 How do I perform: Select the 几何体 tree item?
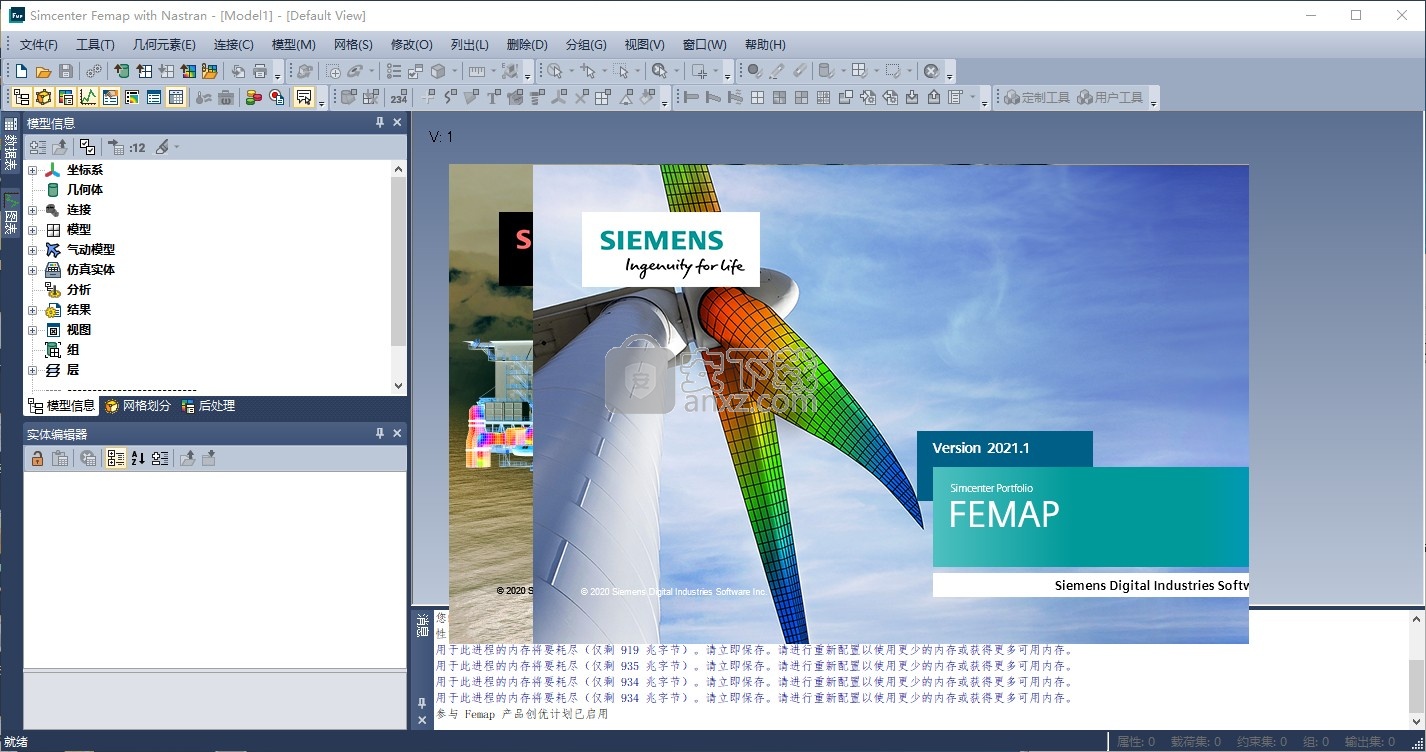click(x=84, y=190)
